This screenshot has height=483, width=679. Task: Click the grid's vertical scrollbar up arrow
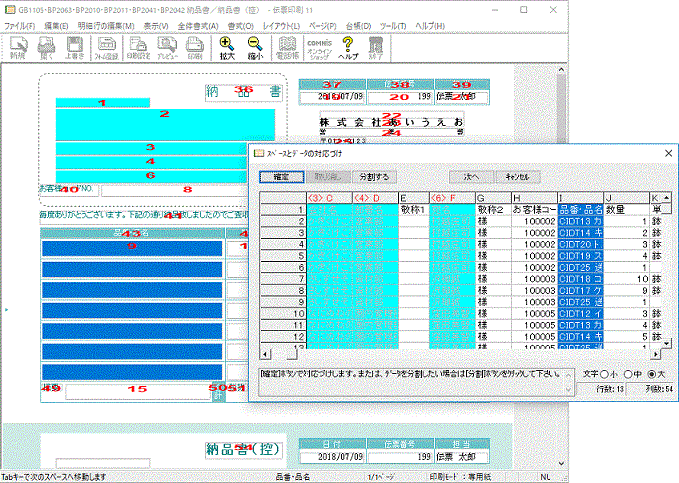click(666, 198)
